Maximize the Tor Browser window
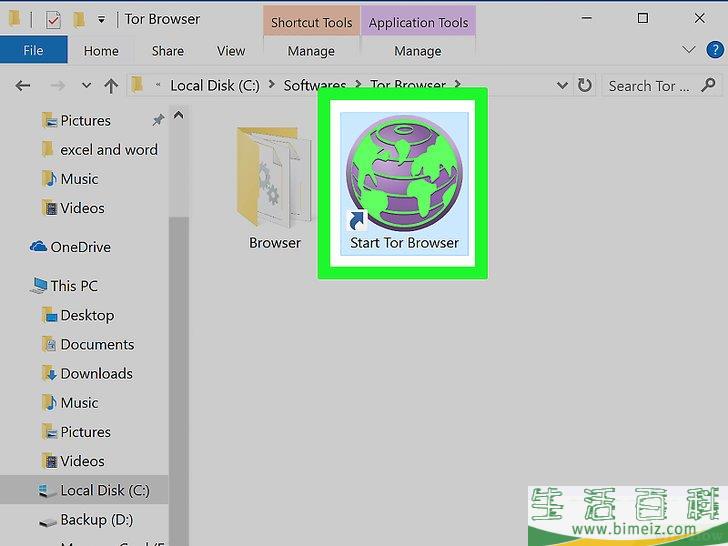728x546 pixels. (643, 19)
